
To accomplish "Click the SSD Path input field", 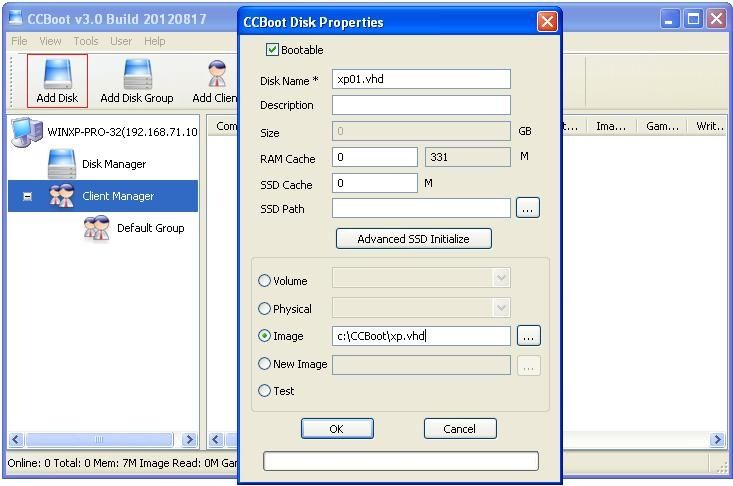I will click(x=421, y=208).
